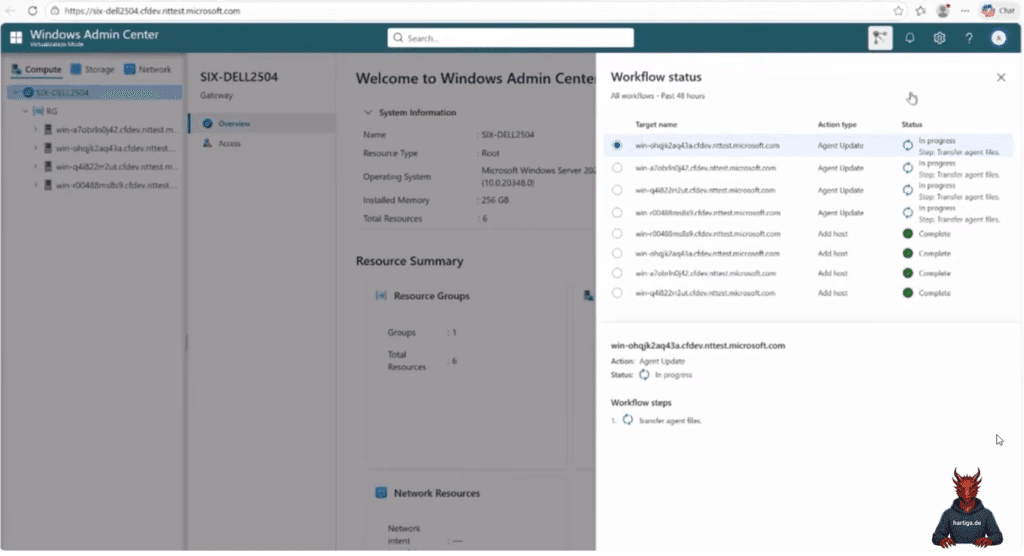This screenshot has width=1024, height=556.
Task: Expand the win-a7obrln0j42 tree node
Action: [x=35, y=129]
